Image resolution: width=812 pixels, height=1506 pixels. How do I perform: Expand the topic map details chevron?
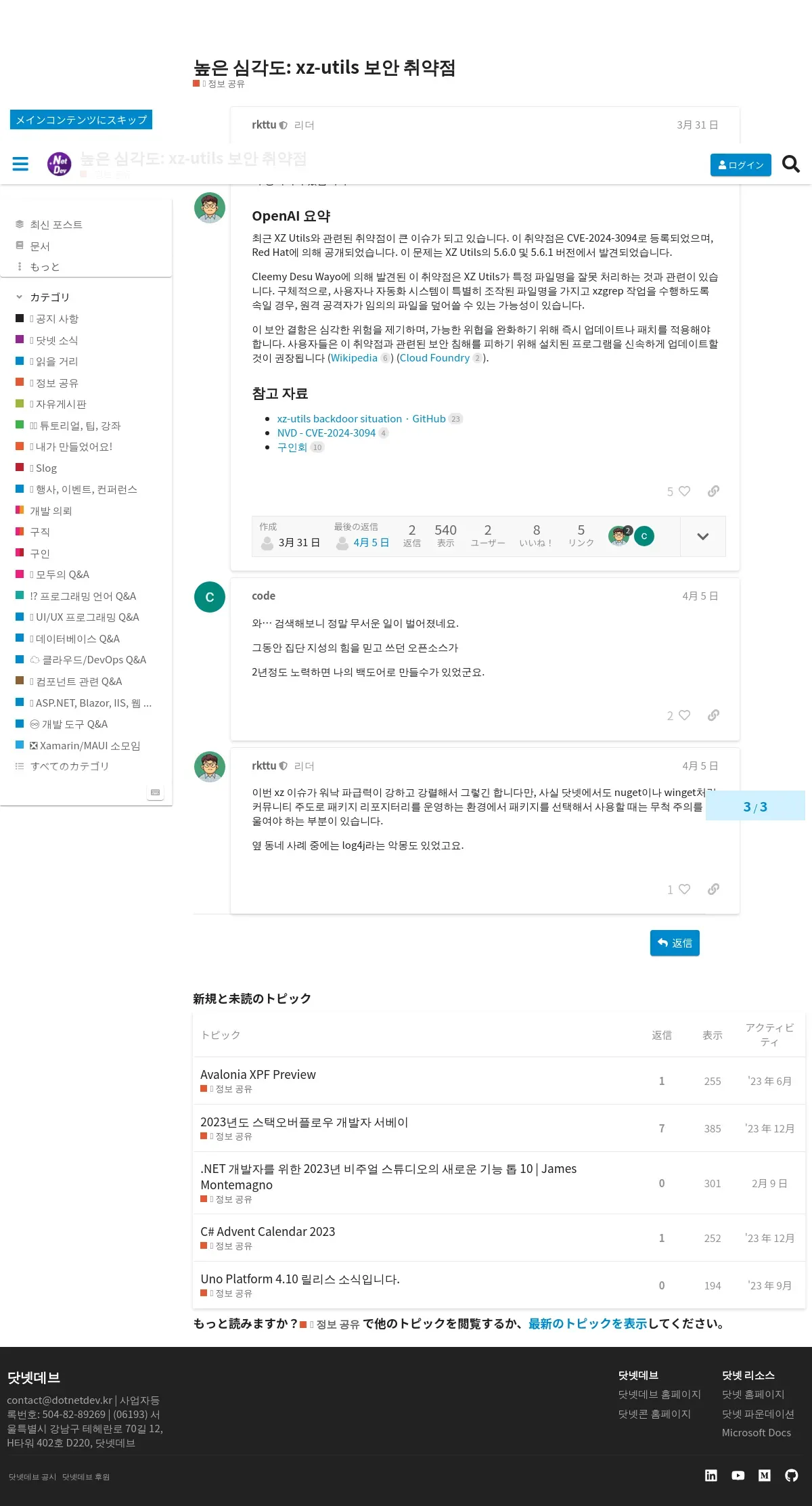point(703,536)
